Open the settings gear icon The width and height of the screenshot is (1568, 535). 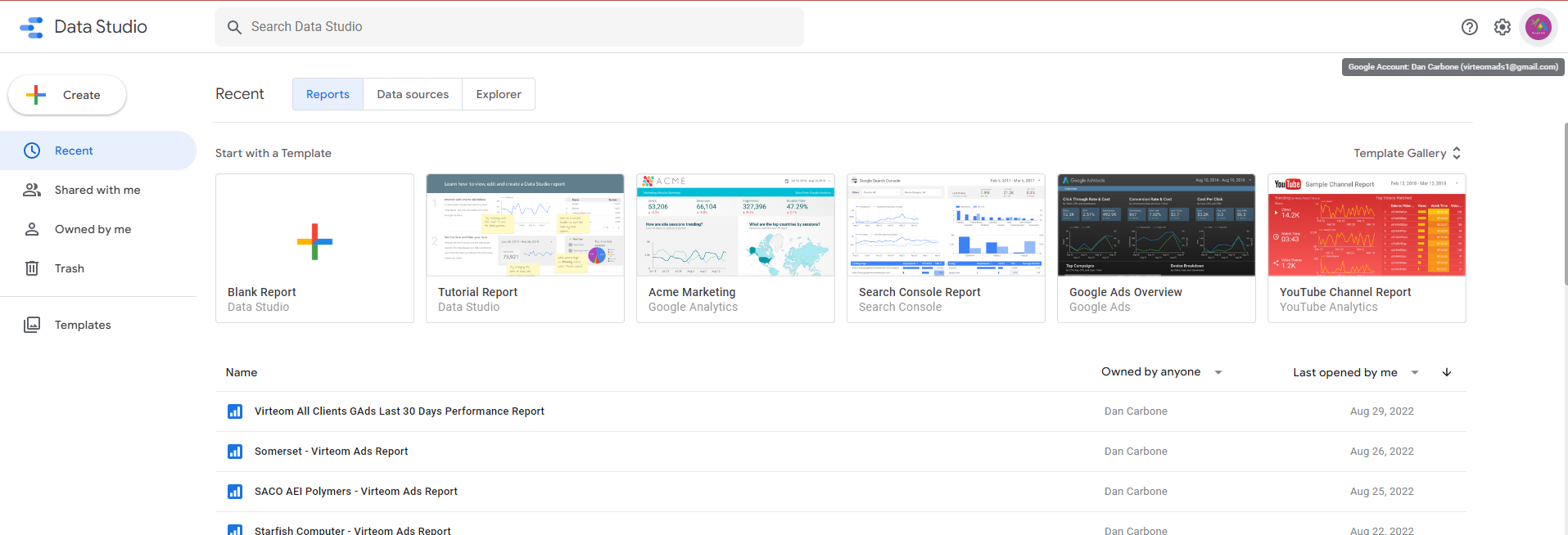coord(1502,27)
